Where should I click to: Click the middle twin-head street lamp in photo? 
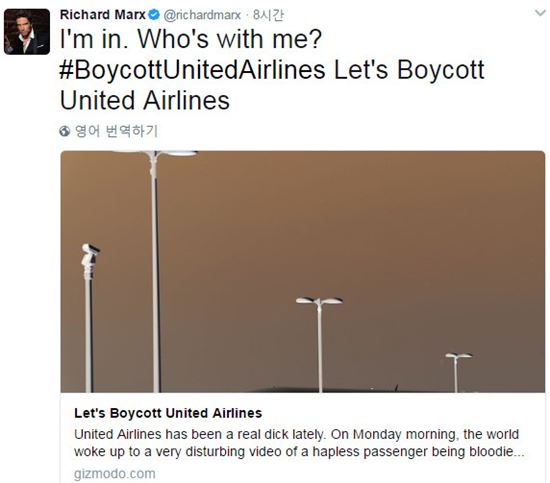(319, 344)
